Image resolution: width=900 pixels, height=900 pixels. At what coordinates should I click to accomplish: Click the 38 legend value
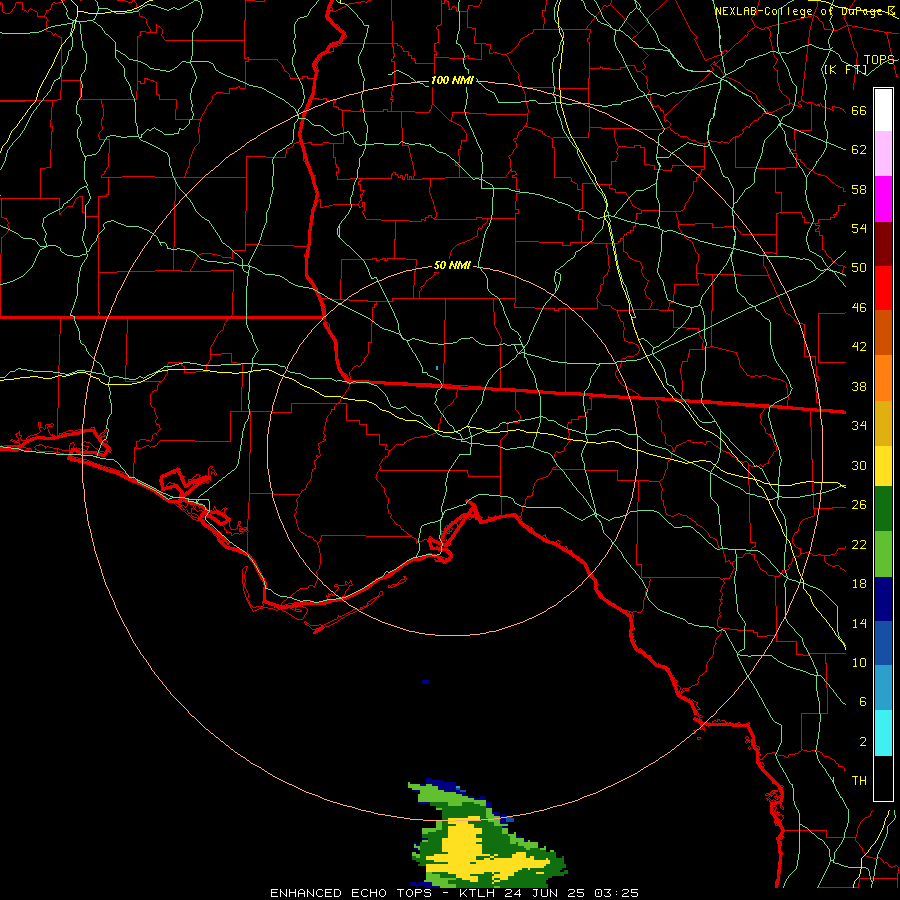[859, 387]
